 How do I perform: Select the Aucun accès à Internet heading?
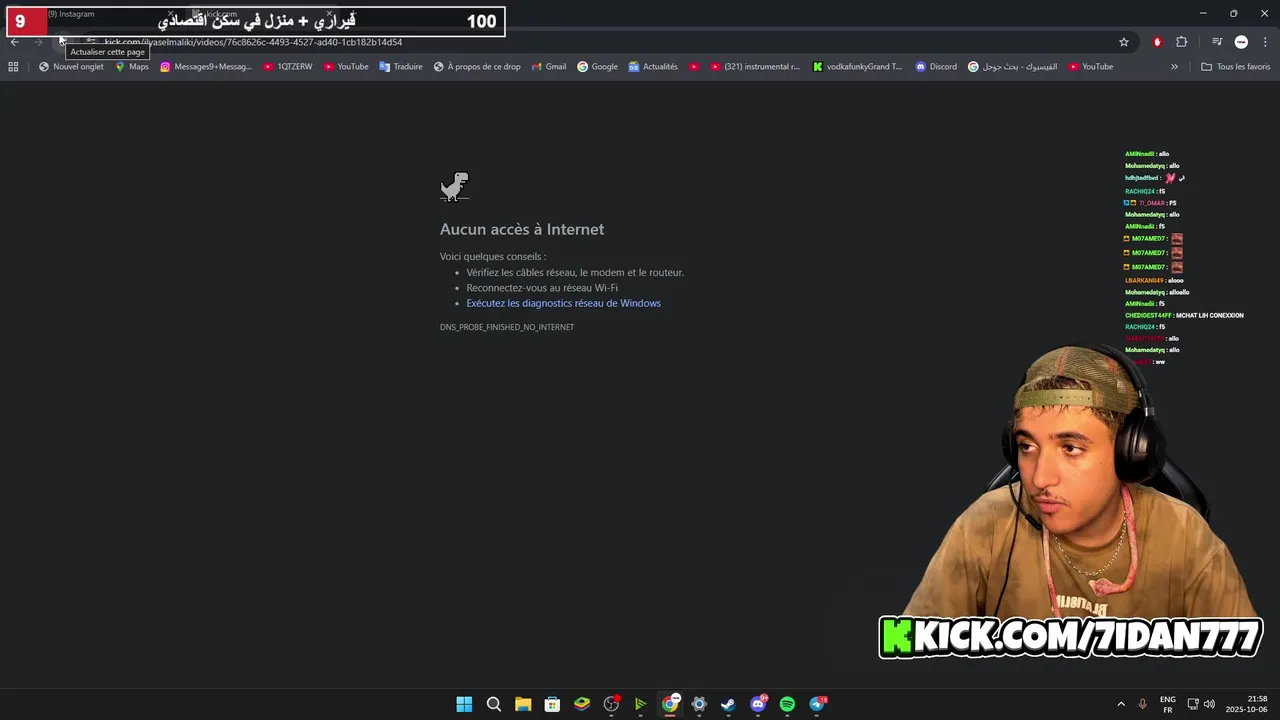pyautogui.click(x=522, y=229)
